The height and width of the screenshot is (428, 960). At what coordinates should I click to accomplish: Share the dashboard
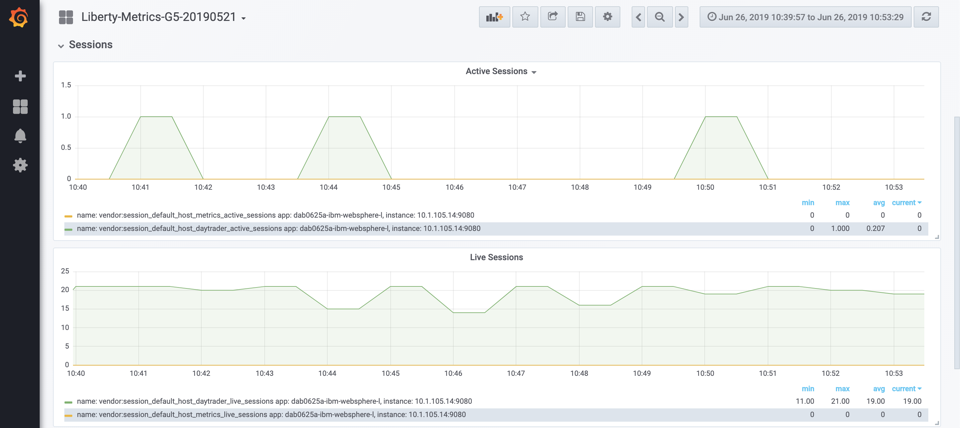click(552, 17)
